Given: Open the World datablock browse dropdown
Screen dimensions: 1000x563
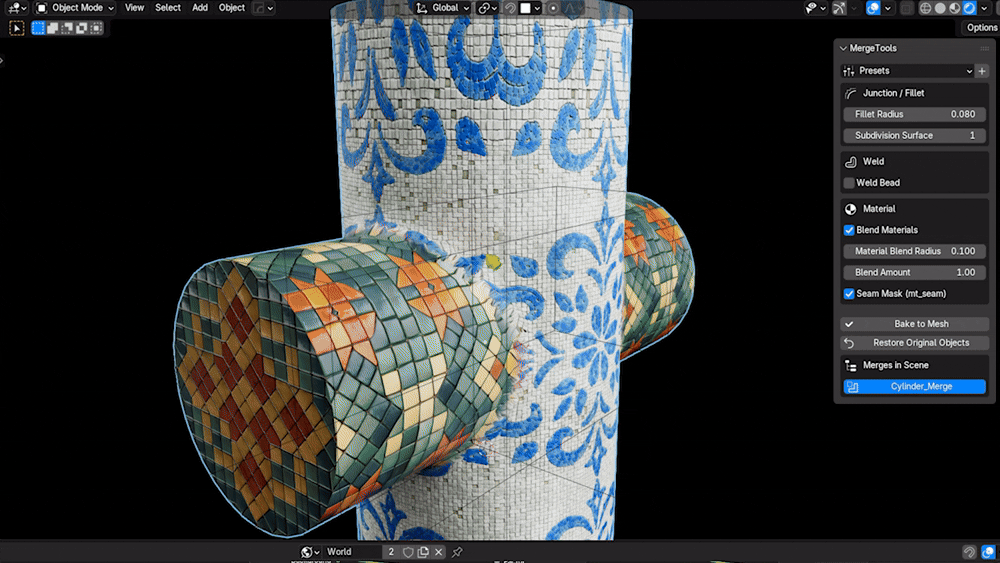Looking at the screenshot, I should [310, 552].
